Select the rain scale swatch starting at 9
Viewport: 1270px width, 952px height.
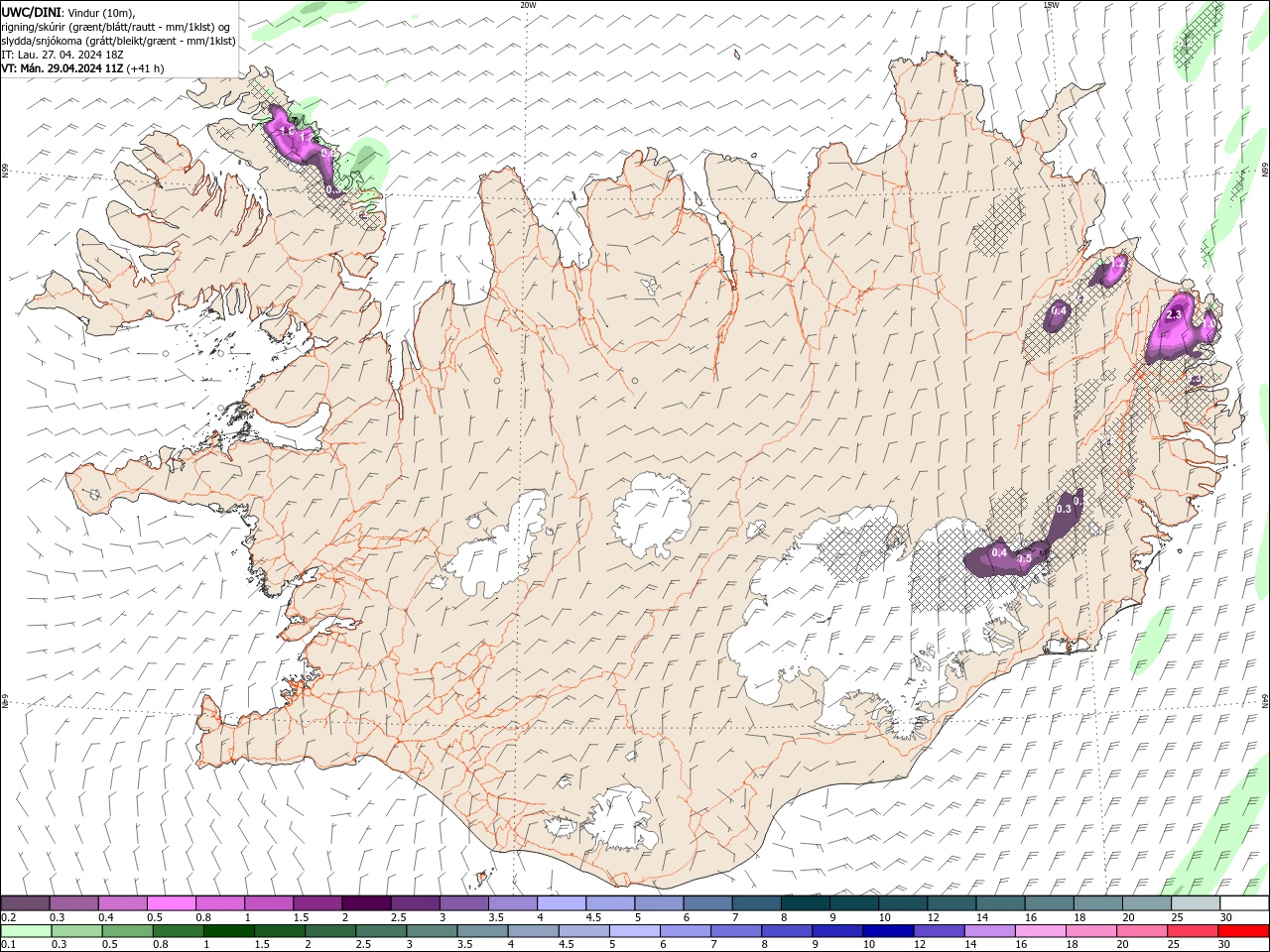pyautogui.click(x=836, y=931)
